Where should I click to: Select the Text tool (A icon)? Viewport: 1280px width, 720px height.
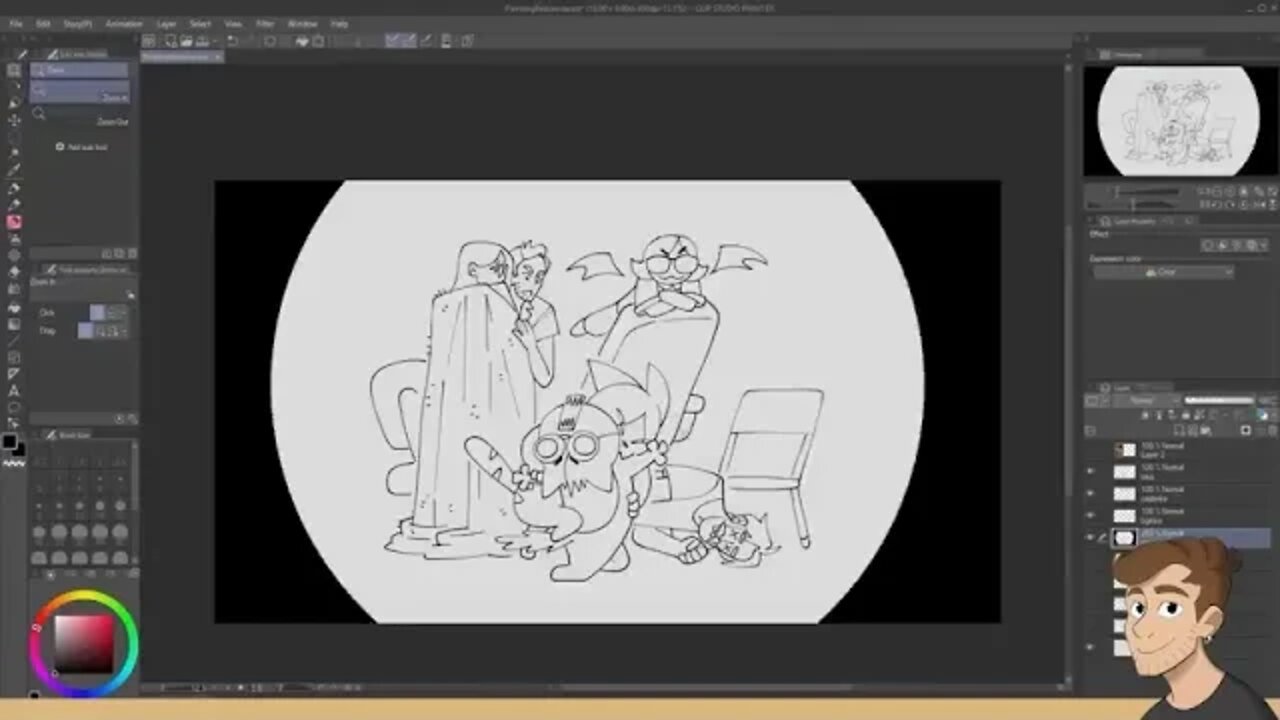coord(14,390)
